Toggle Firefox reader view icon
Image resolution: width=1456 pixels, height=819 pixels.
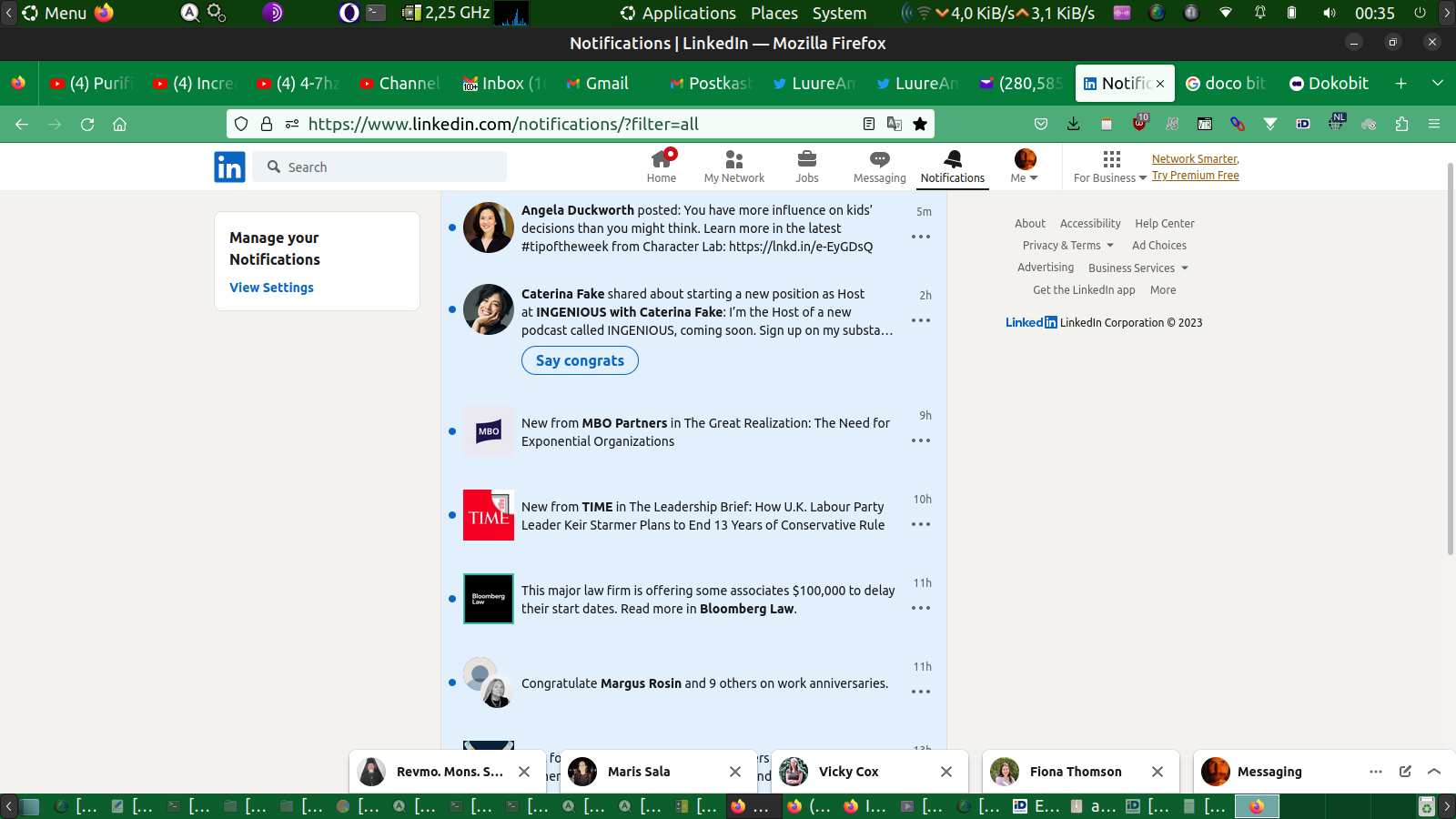[x=869, y=124]
